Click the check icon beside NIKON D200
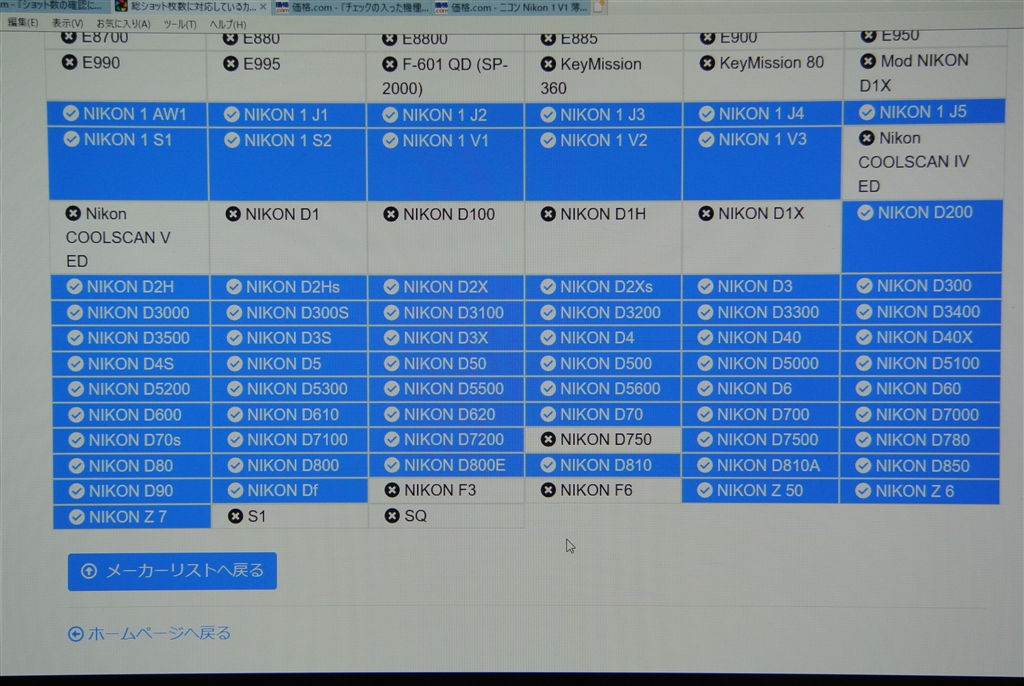This screenshot has height=686, width=1024. tap(865, 212)
